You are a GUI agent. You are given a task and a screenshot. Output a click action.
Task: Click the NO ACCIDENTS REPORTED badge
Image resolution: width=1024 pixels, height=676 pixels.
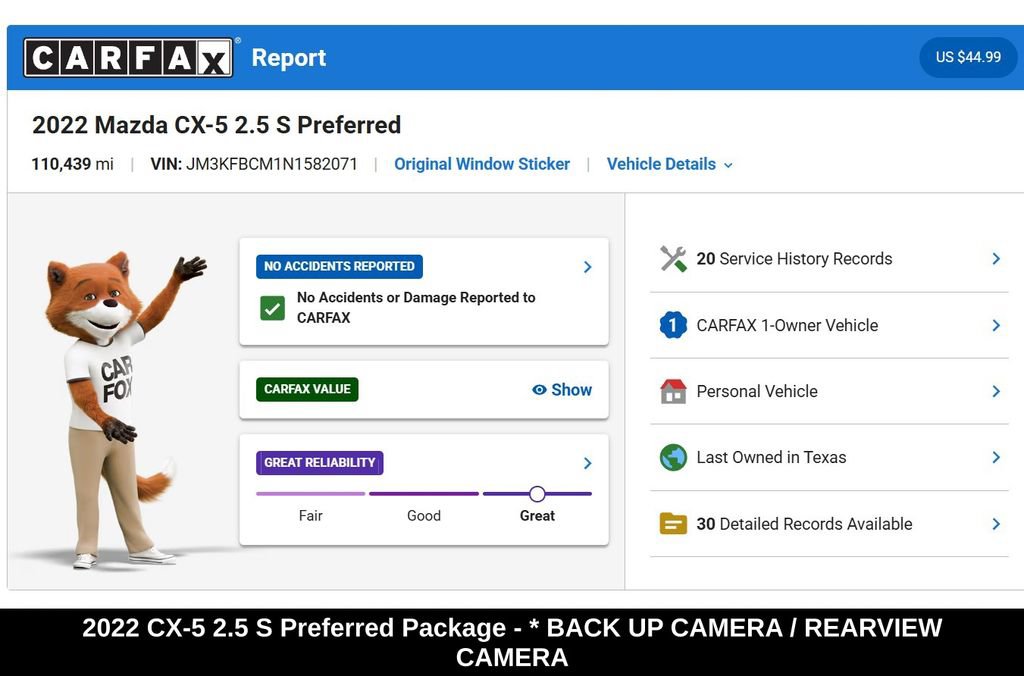[x=339, y=266]
